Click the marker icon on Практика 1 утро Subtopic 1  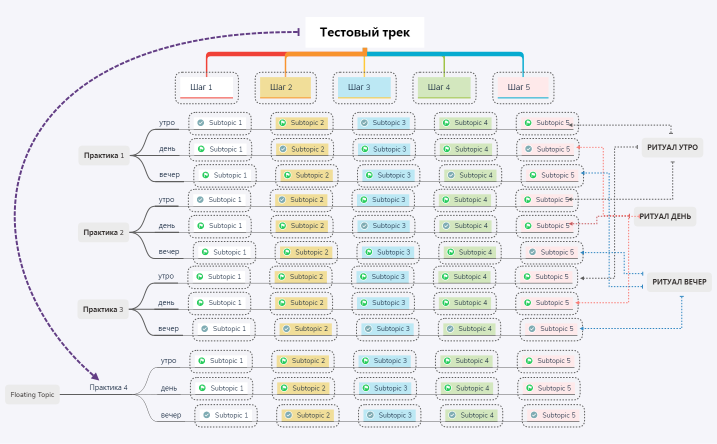201,123
